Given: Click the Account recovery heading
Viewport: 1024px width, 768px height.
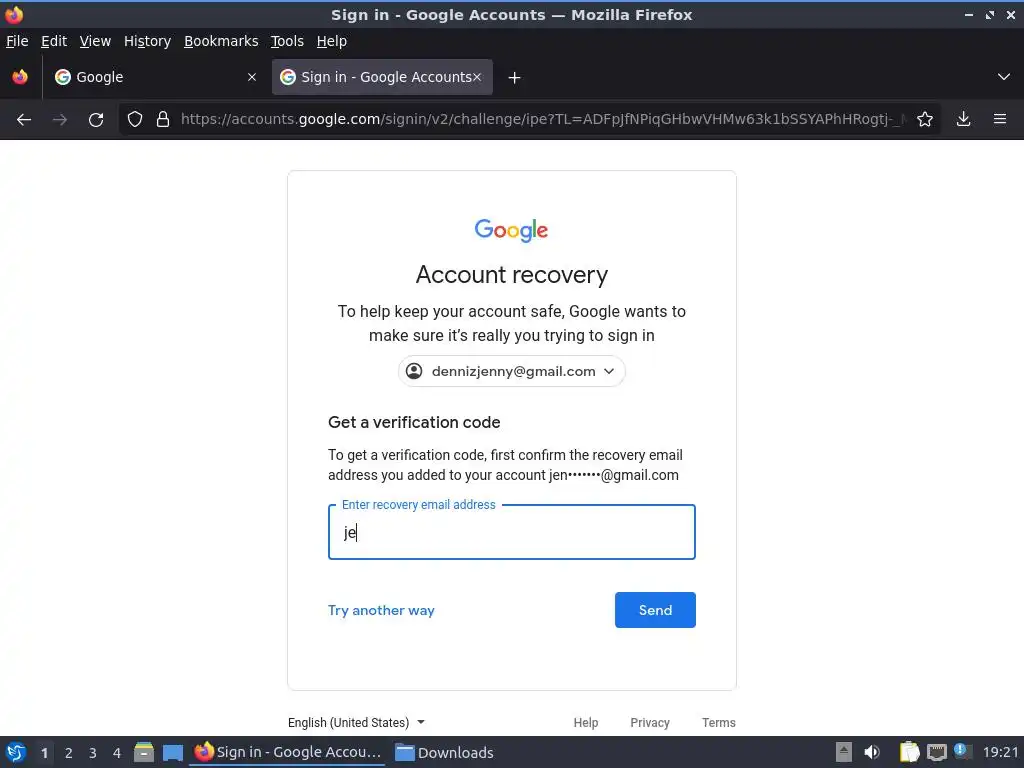Looking at the screenshot, I should point(511,275).
